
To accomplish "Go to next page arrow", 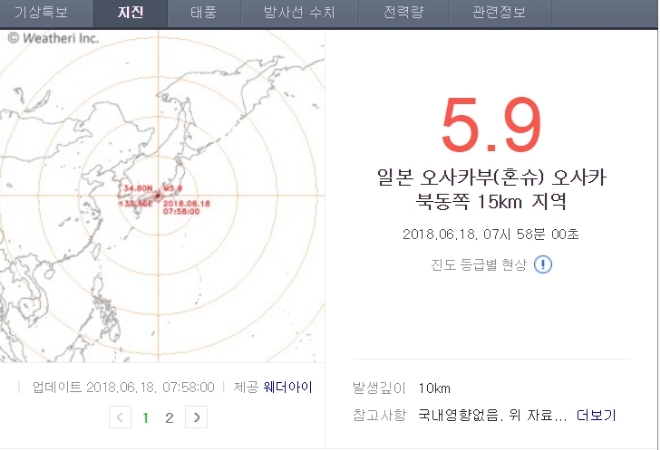I will (196, 417).
